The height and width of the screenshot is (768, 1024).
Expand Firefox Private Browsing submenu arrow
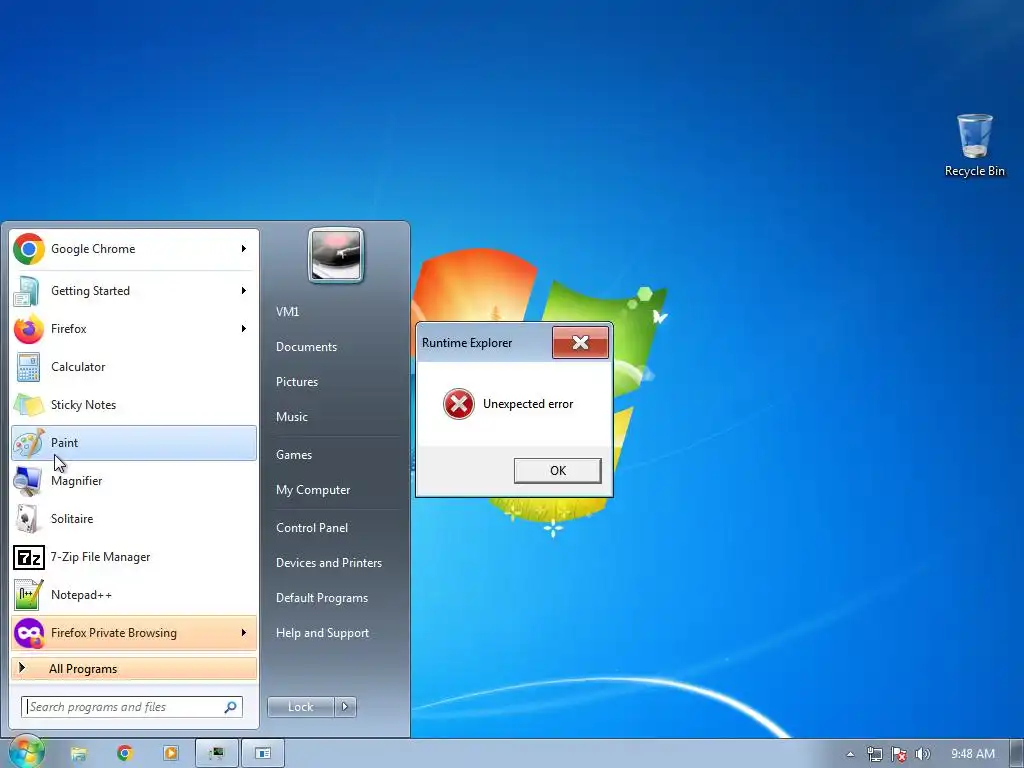[244, 633]
